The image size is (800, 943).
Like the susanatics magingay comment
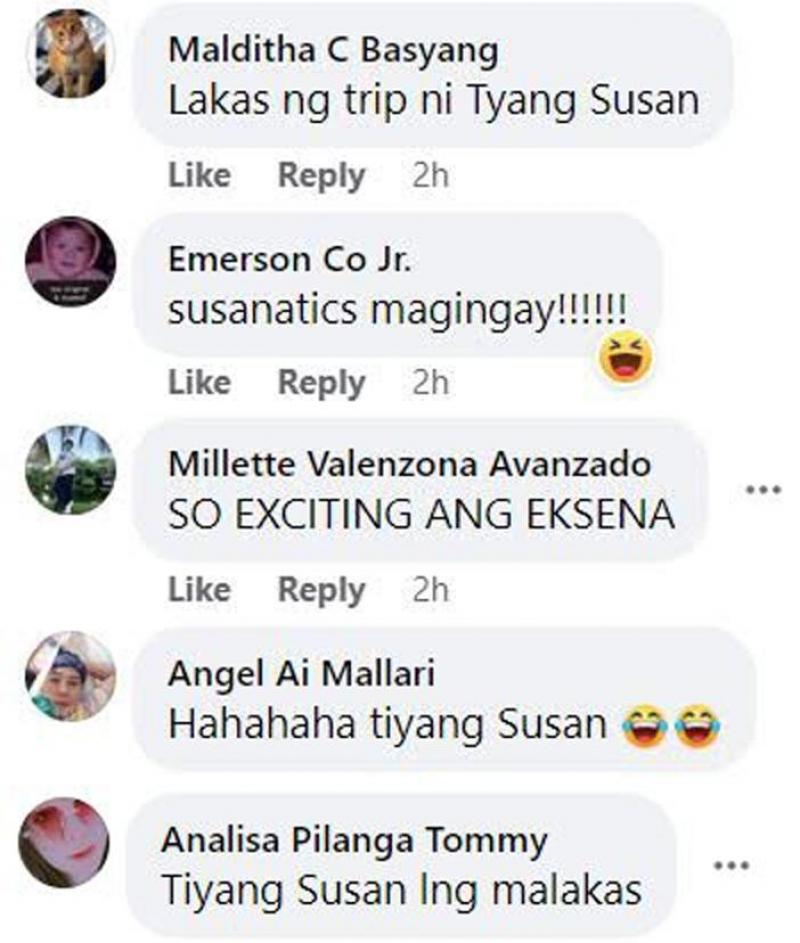coord(199,382)
